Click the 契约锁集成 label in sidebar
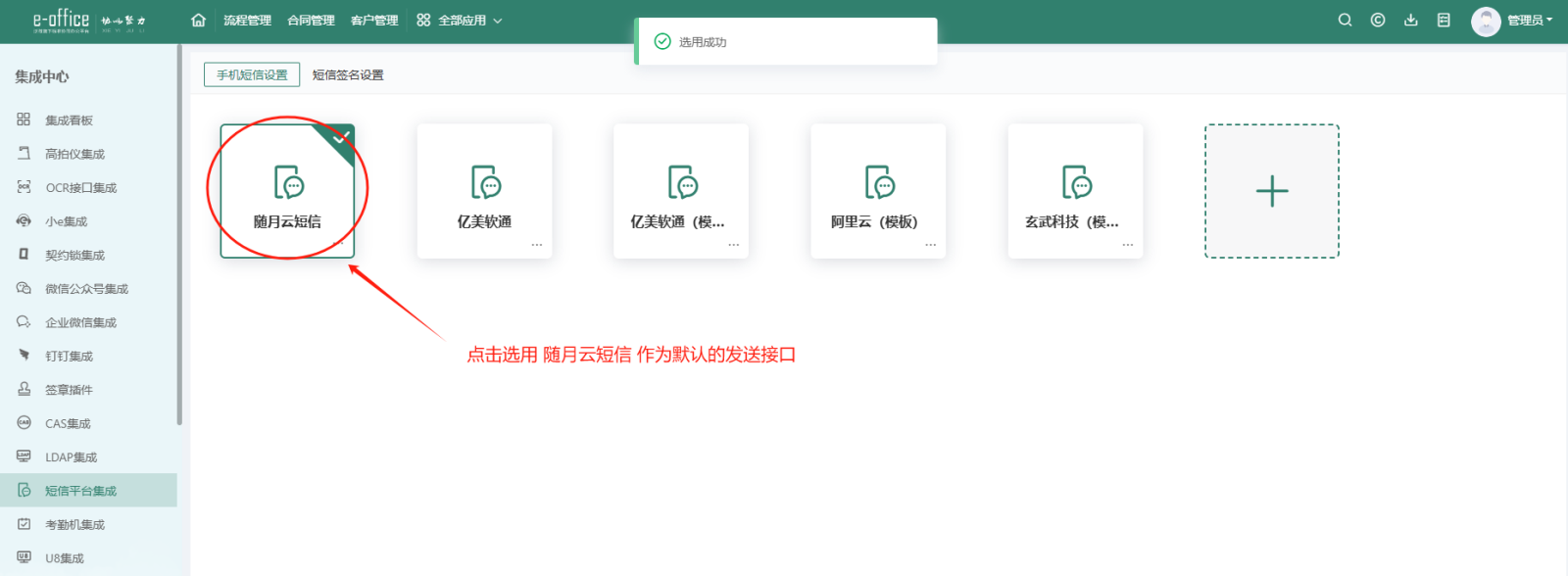Screen dimensions: 1568x576 click(x=74, y=255)
